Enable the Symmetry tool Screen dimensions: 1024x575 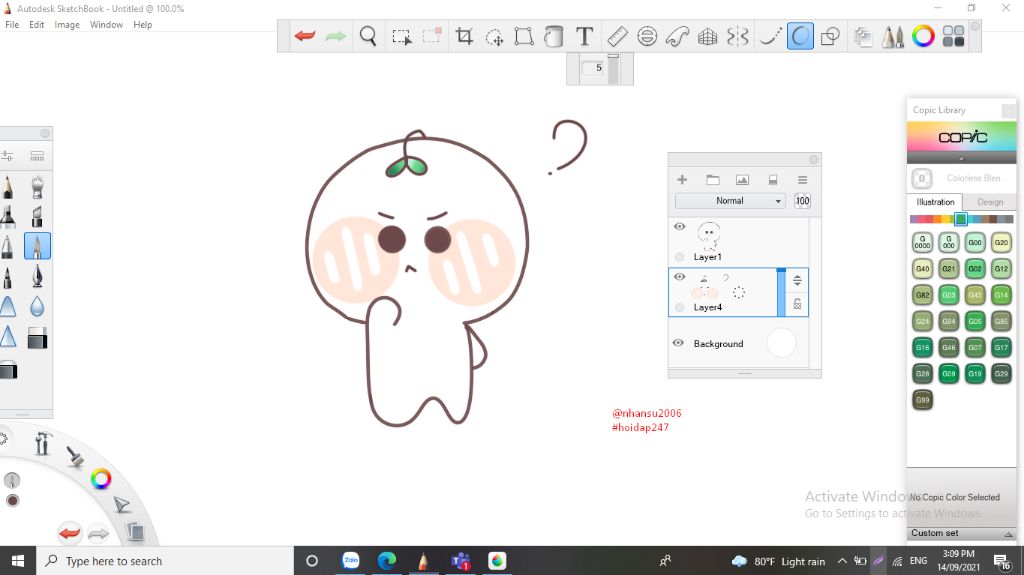coord(738,37)
